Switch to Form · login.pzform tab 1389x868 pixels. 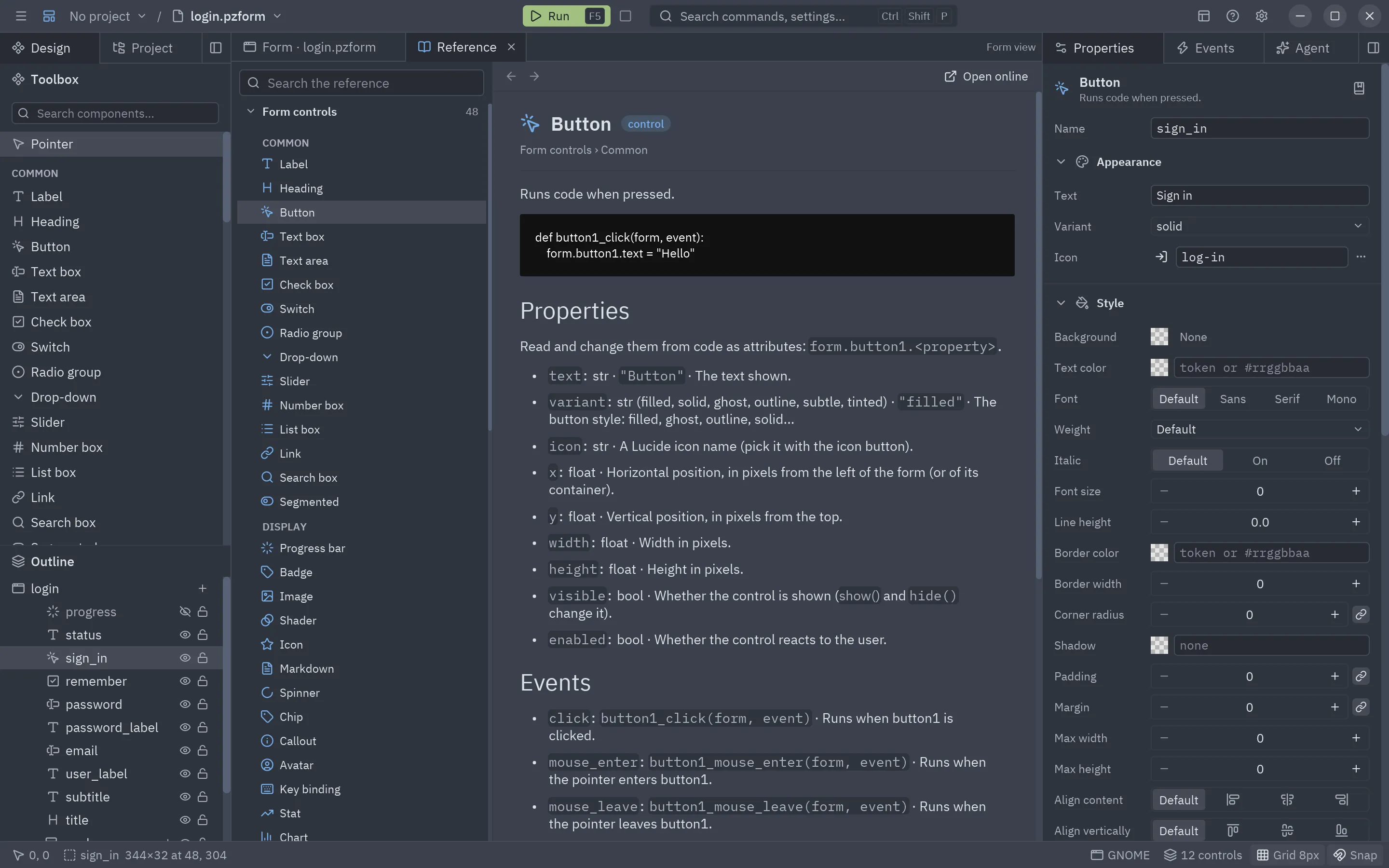(318, 47)
